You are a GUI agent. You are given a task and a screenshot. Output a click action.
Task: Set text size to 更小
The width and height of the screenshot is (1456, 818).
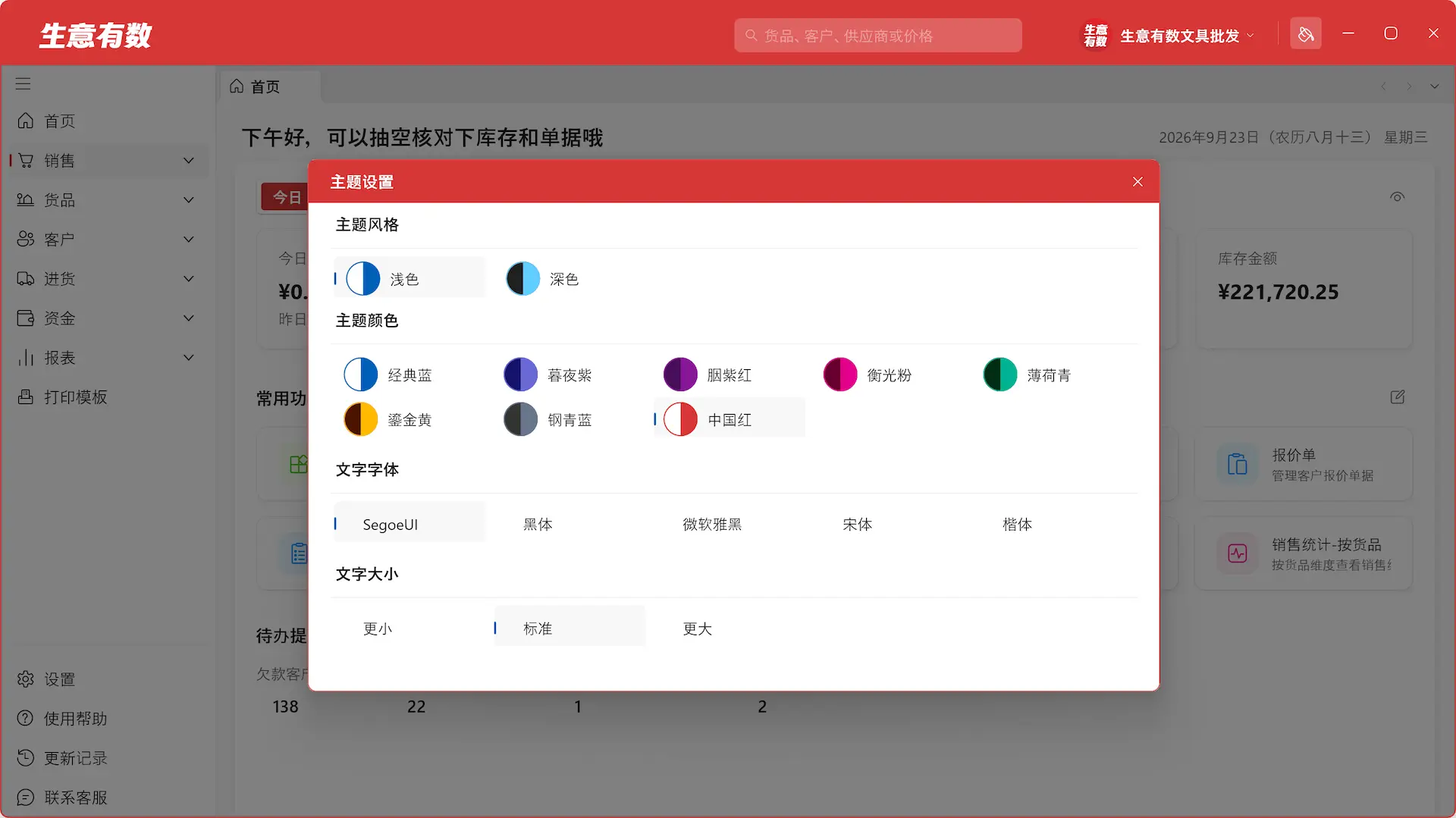coord(377,628)
